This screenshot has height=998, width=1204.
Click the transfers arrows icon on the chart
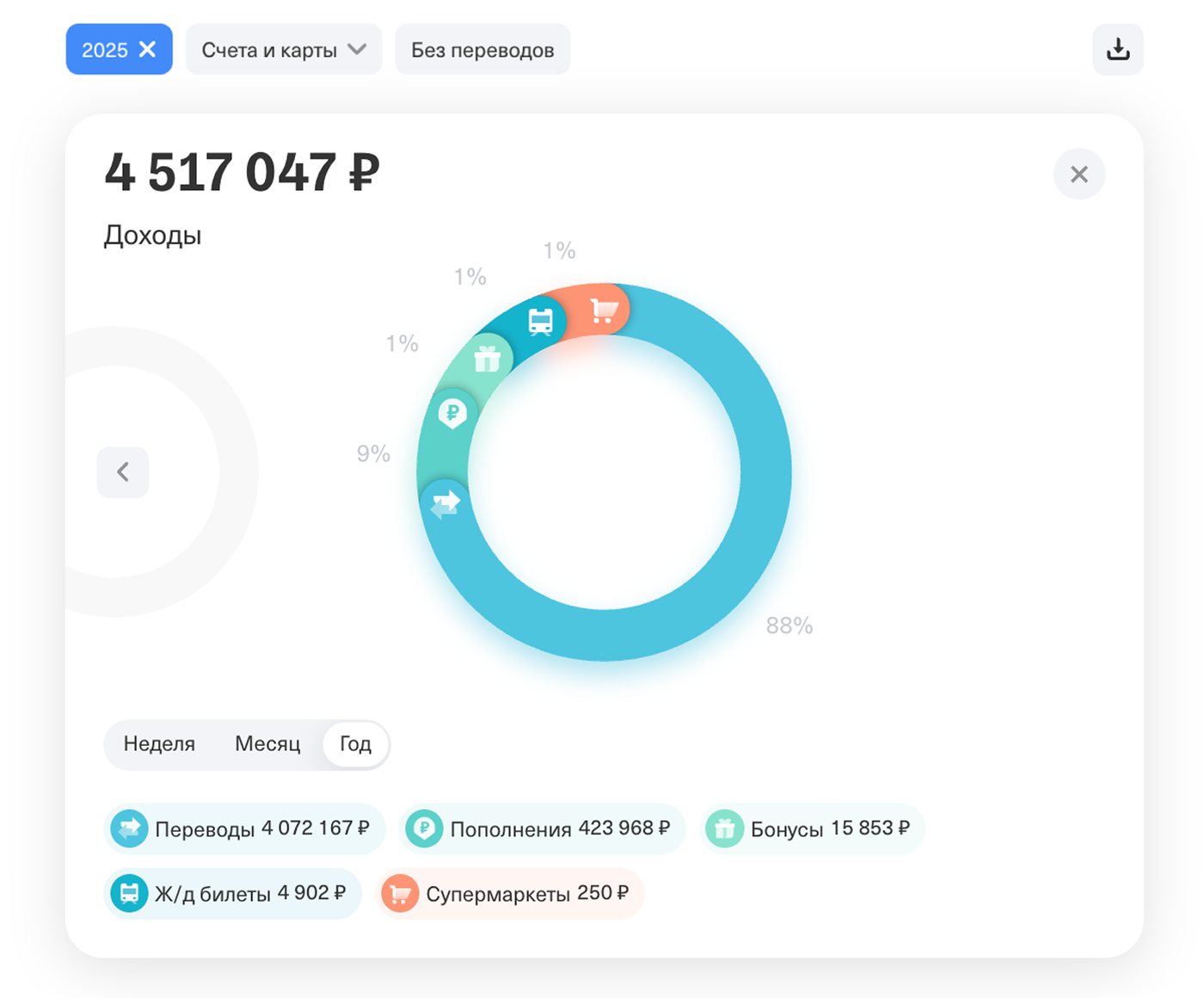point(445,503)
